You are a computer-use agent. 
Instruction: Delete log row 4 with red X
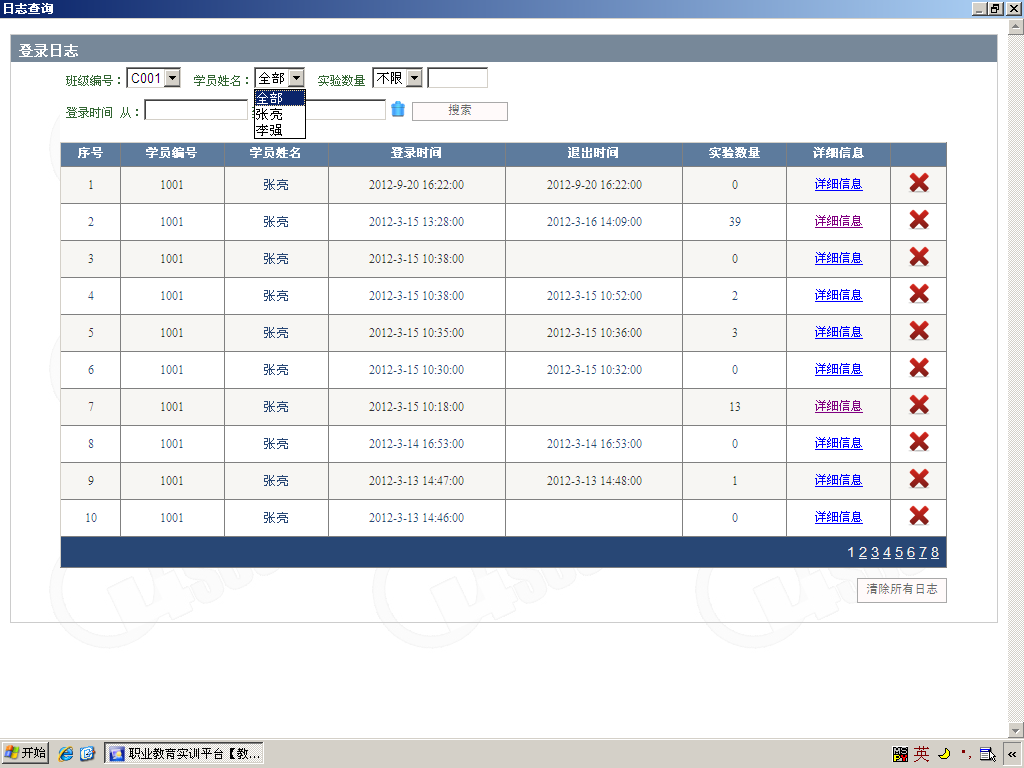coord(919,294)
